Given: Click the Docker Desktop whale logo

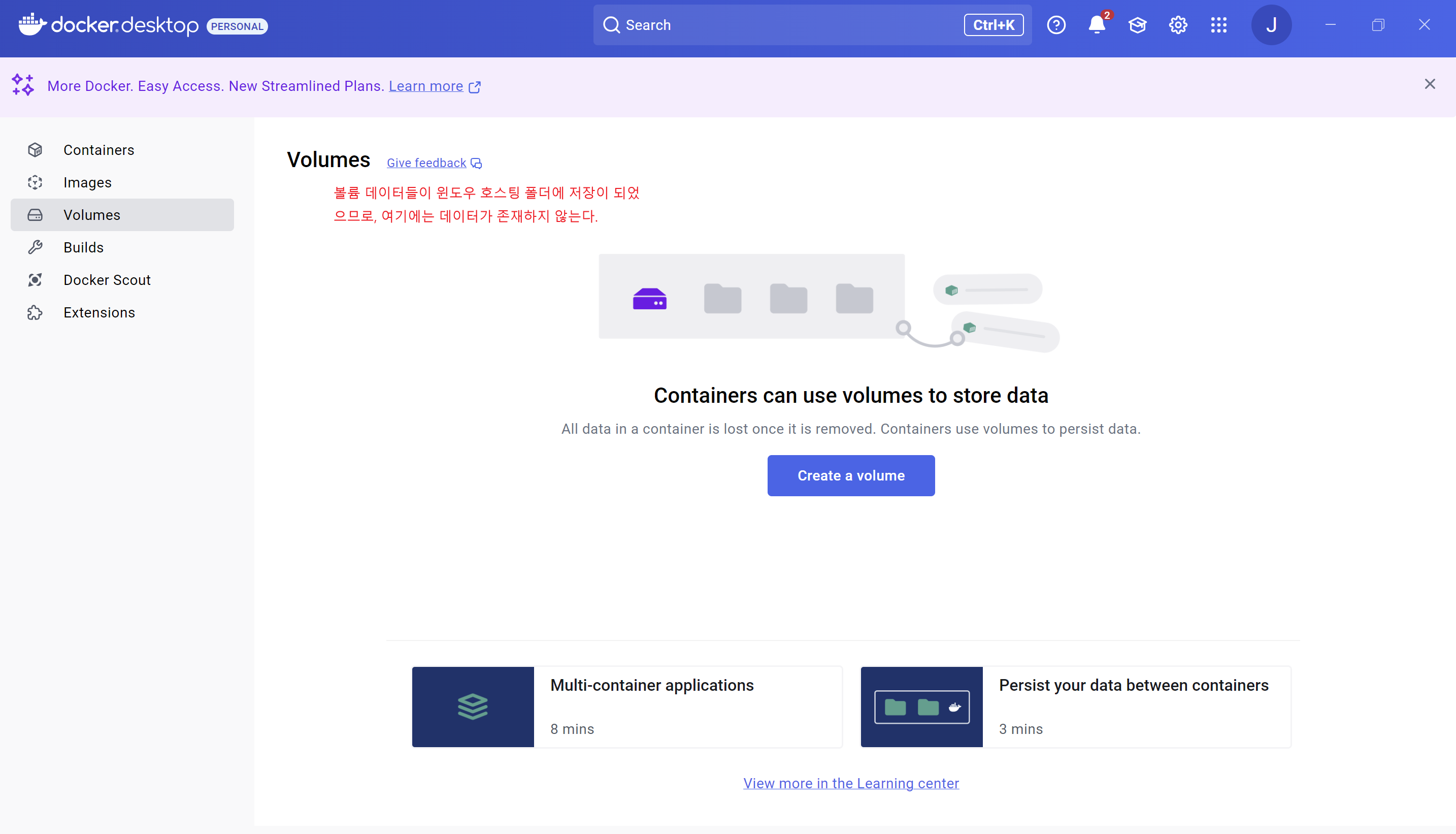Looking at the screenshot, I should click(32, 24).
